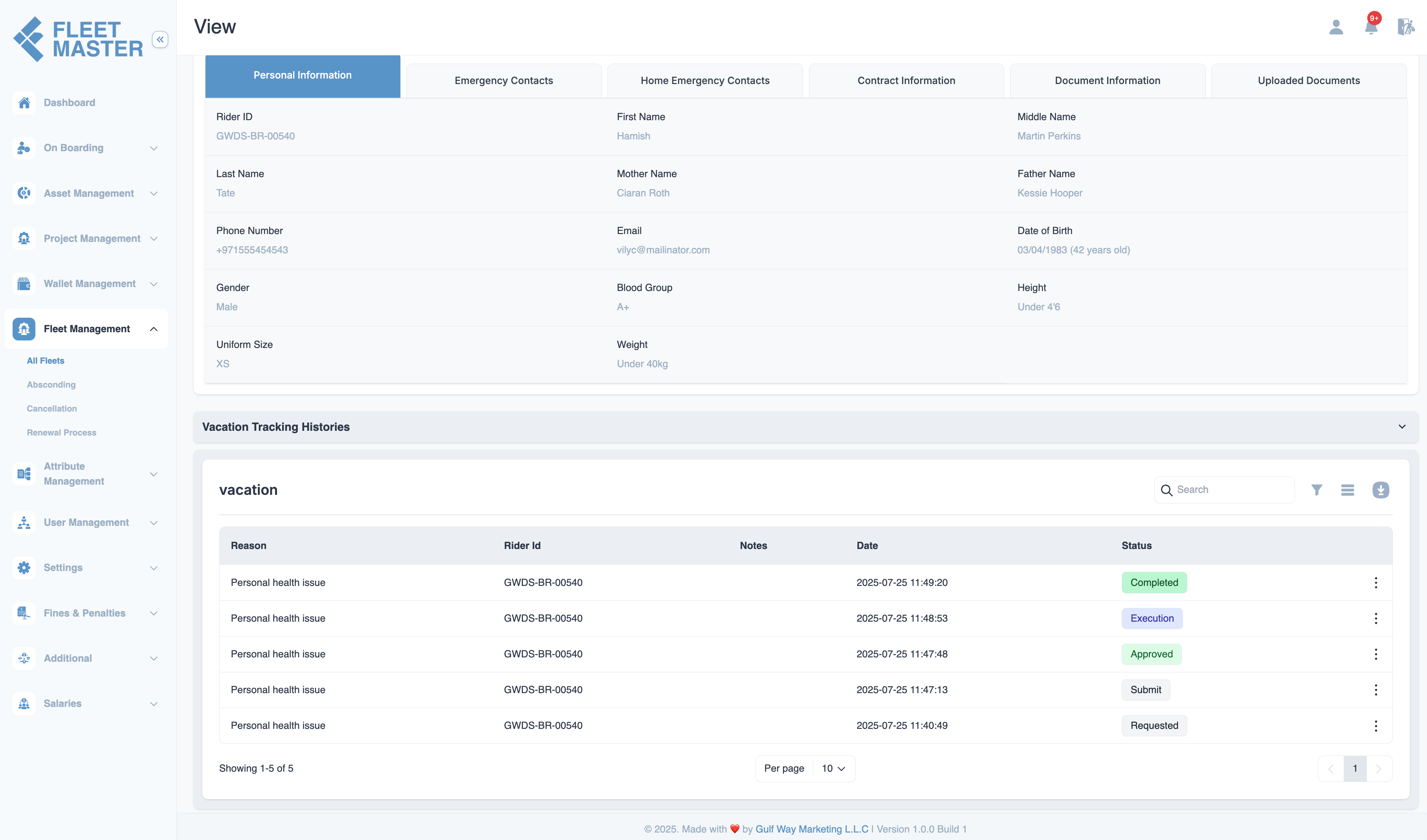This screenshot has width=1427, height=840.
Task: Sort by the Reason column header
Action: coord(248,545)
